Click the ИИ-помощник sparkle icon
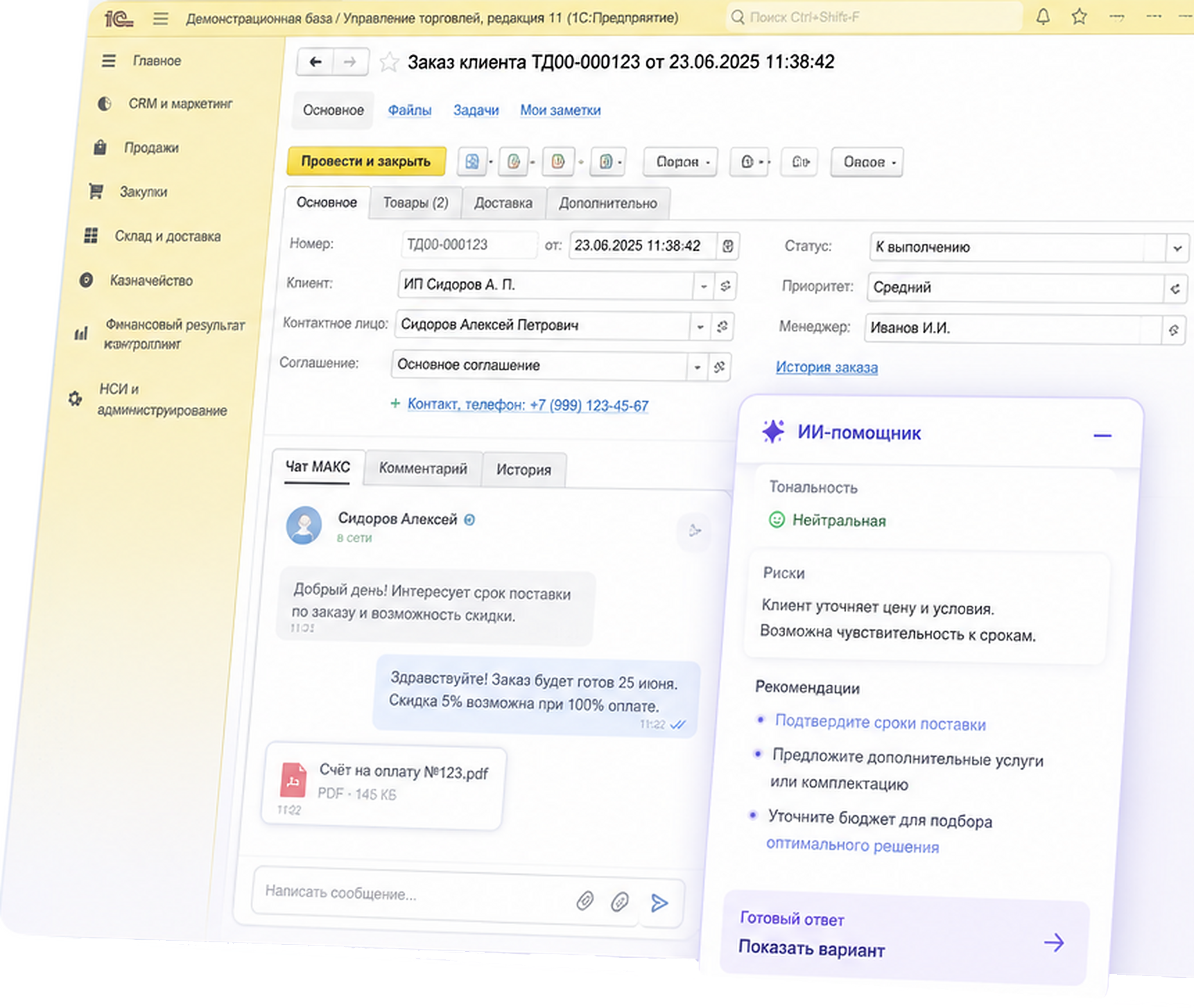Screen dimensions: 1194x1008 click(773, 431)
